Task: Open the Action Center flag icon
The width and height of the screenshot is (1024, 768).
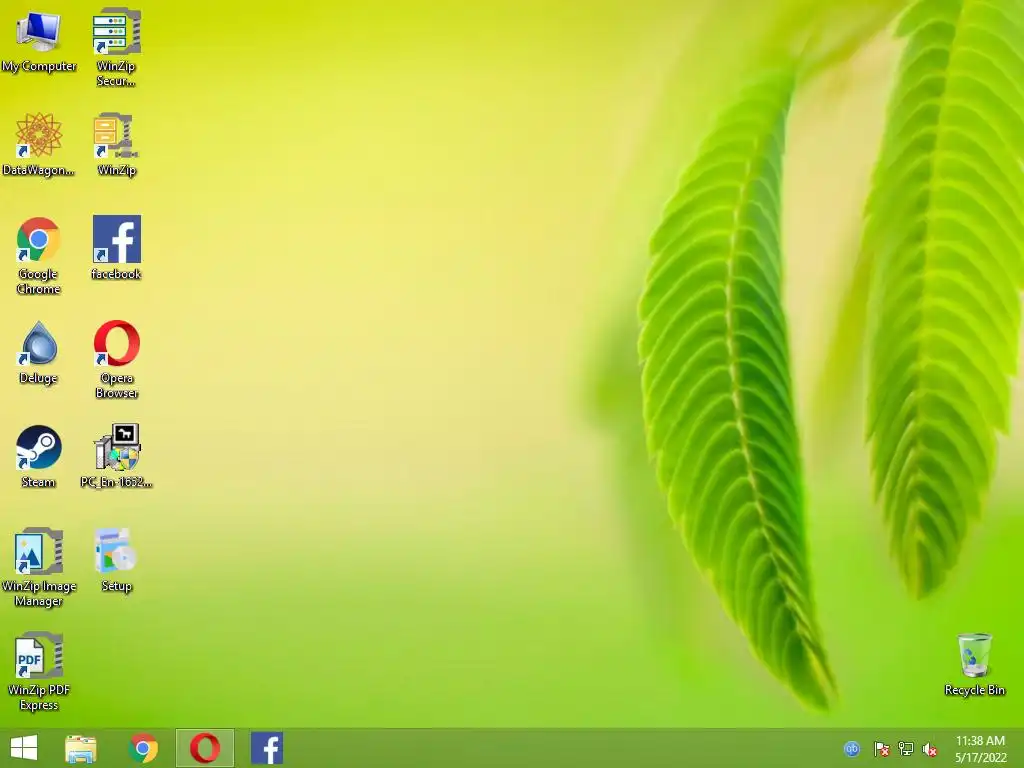Action: [881, 748]
